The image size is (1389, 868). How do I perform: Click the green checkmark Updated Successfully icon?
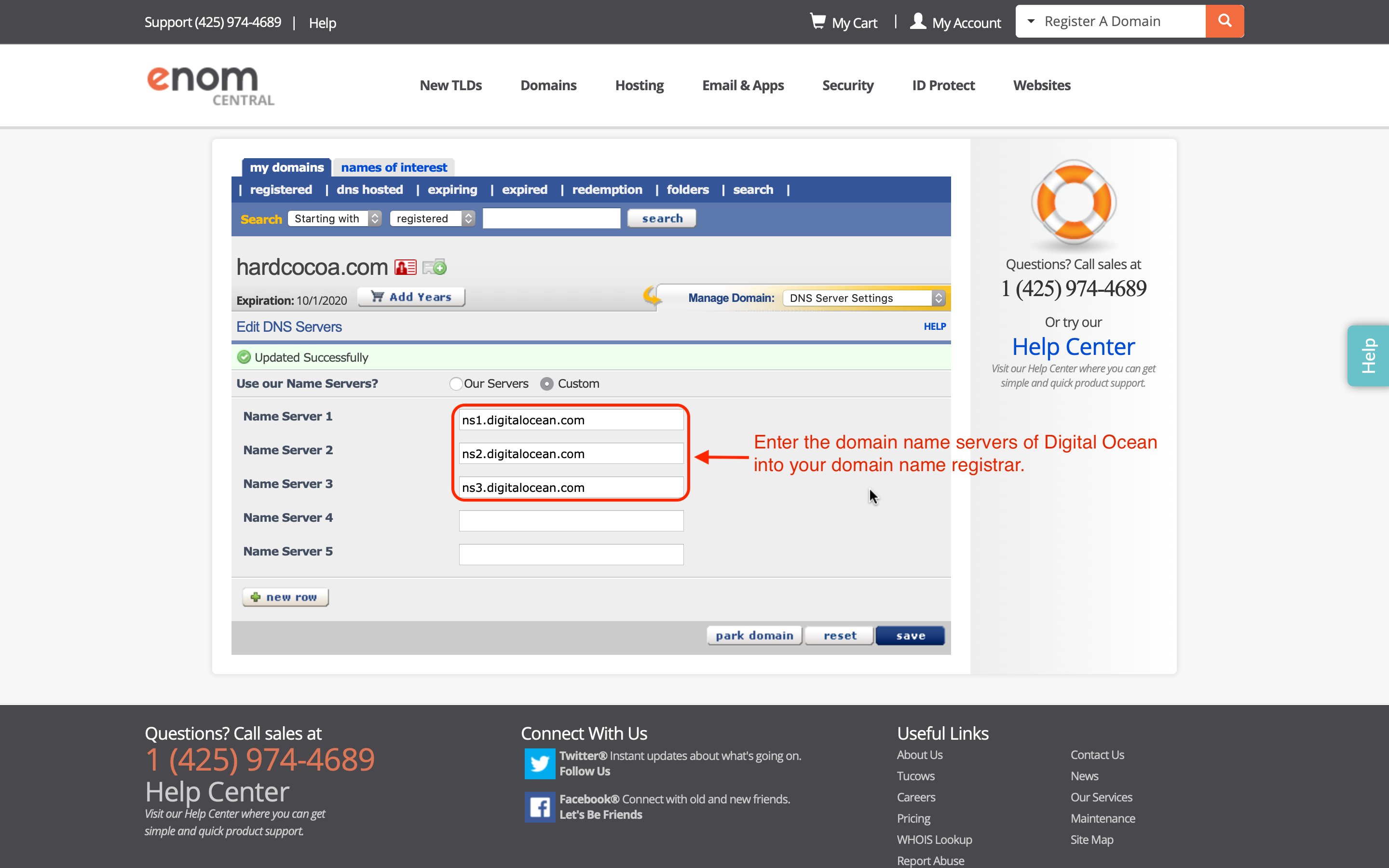pos(243,357)
